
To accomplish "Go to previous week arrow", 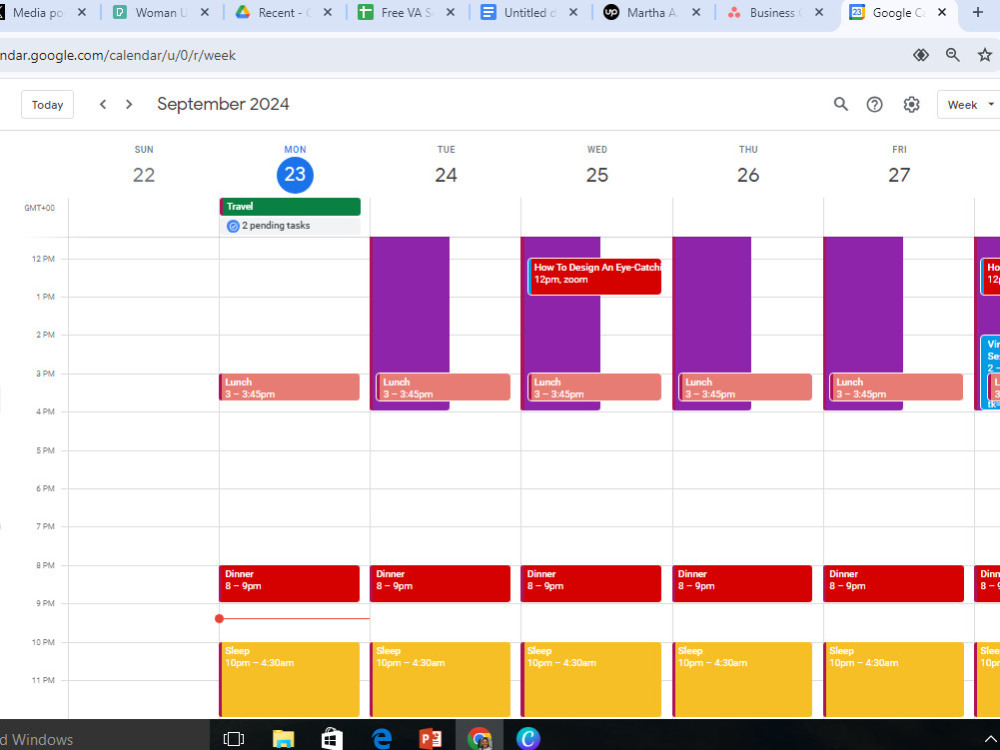I will point(103,104).
